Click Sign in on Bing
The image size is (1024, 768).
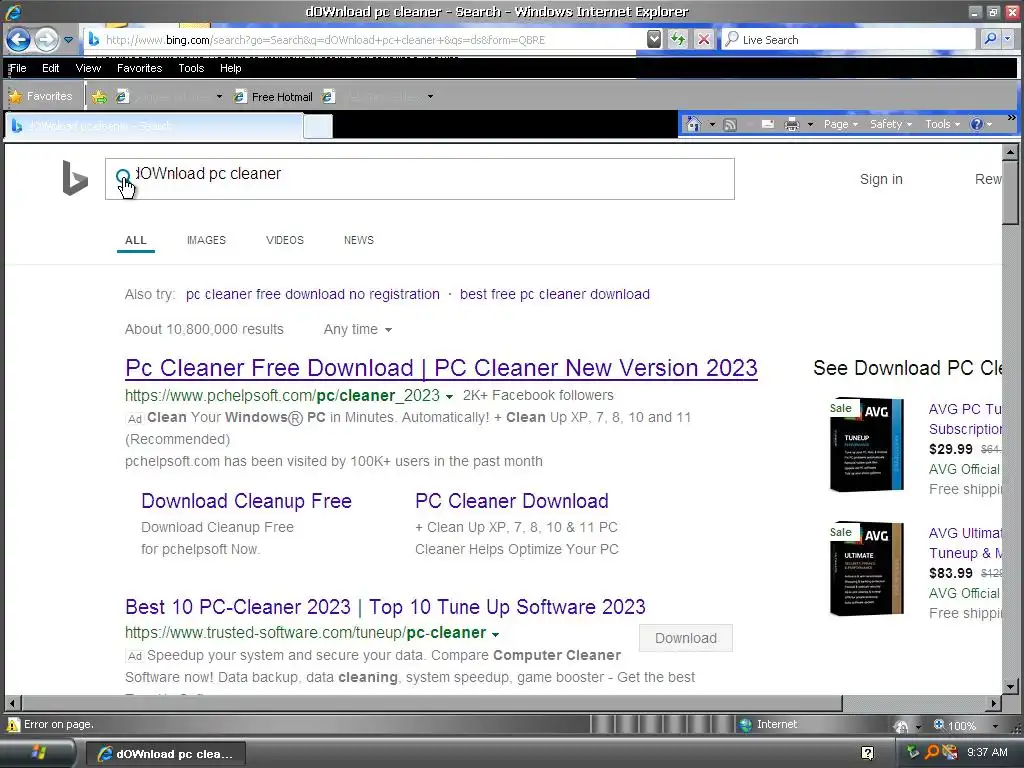881,179
